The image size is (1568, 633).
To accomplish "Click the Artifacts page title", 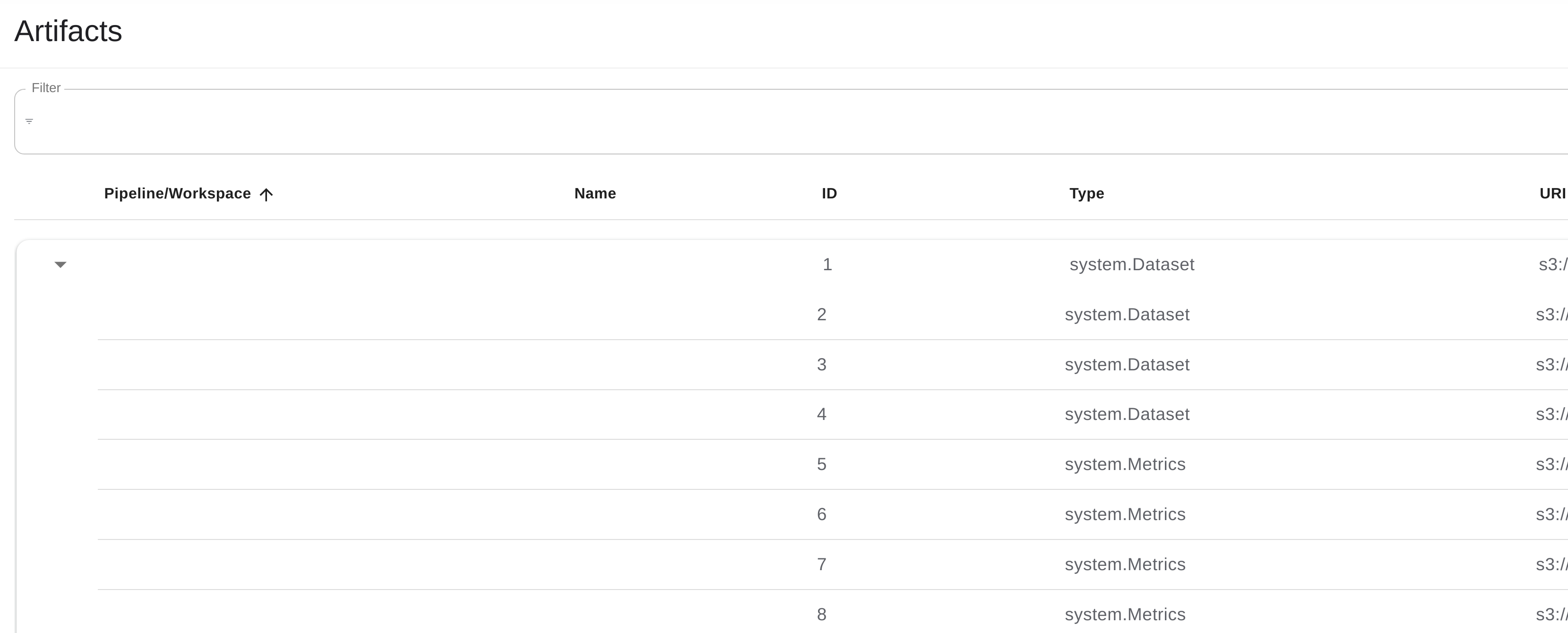I will click(68, 32).
